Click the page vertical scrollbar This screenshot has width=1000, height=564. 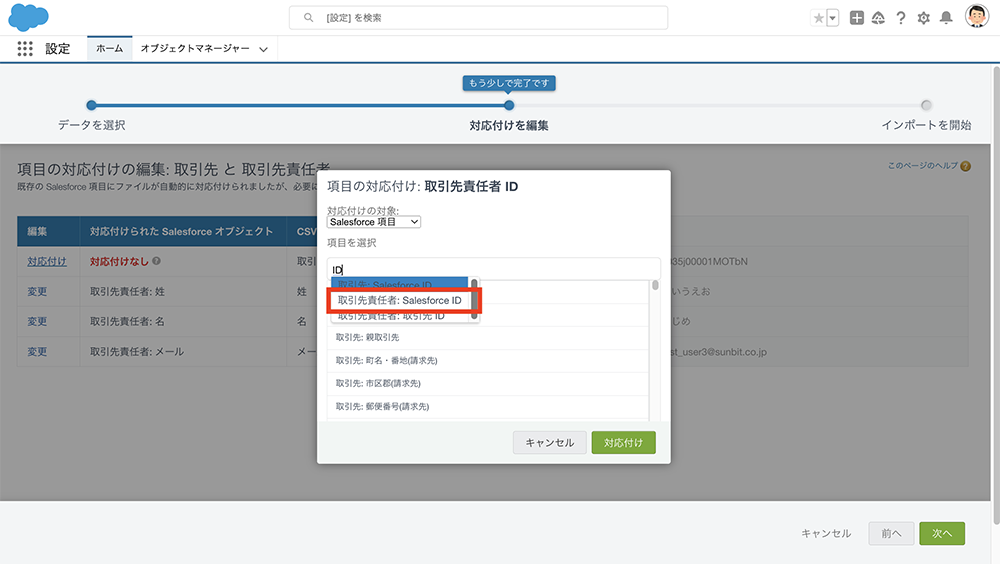[996, 293]
